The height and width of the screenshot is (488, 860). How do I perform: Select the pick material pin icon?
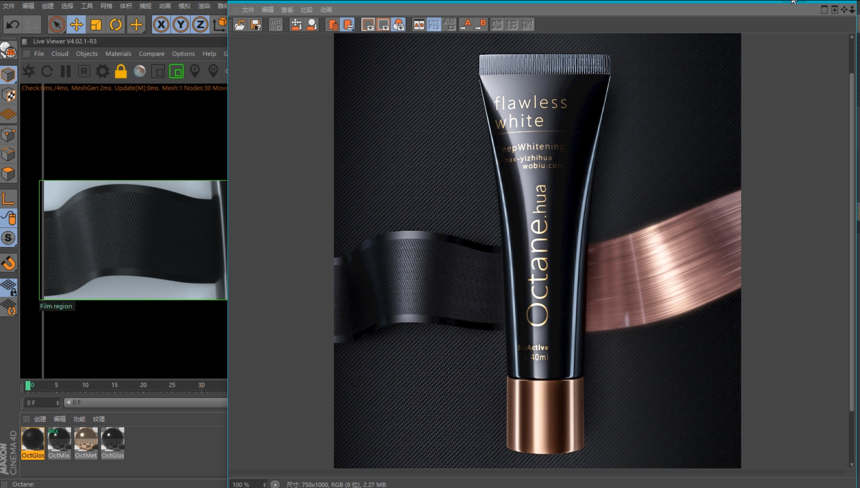pyautogui.click(x=213, y=71)
